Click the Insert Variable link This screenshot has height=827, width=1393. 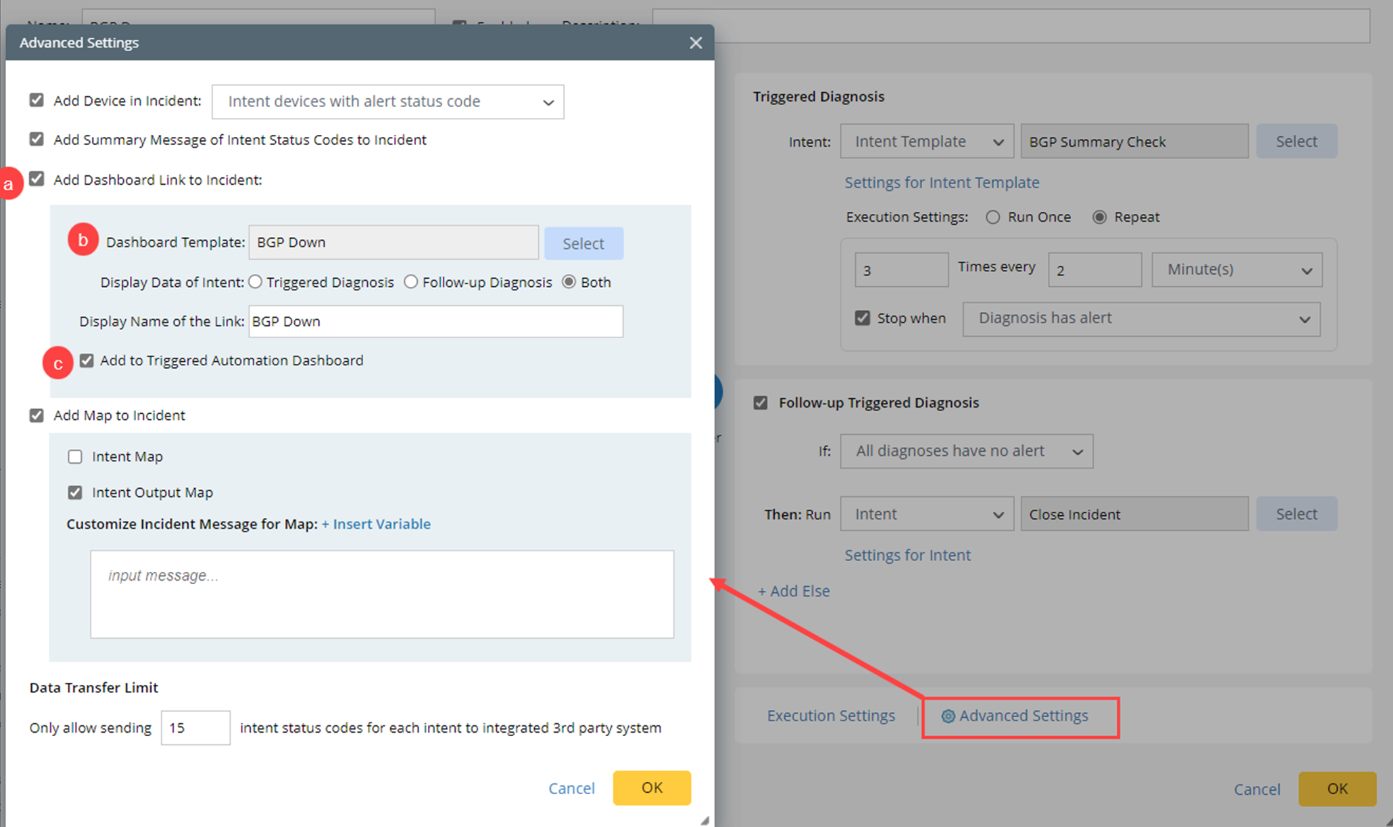pyautogui.click(x=376, y=524)
